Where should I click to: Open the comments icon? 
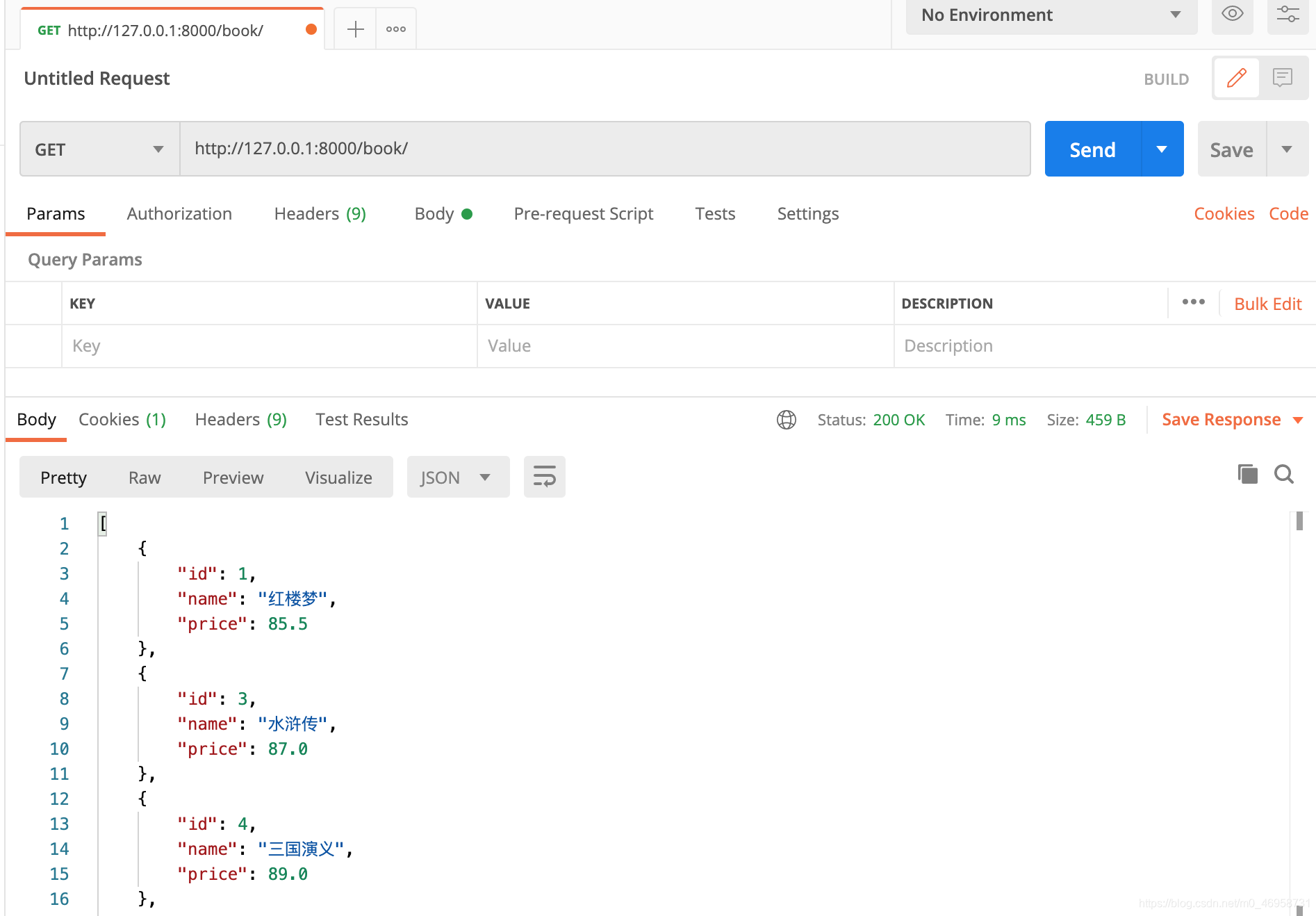click(1283, 78)
